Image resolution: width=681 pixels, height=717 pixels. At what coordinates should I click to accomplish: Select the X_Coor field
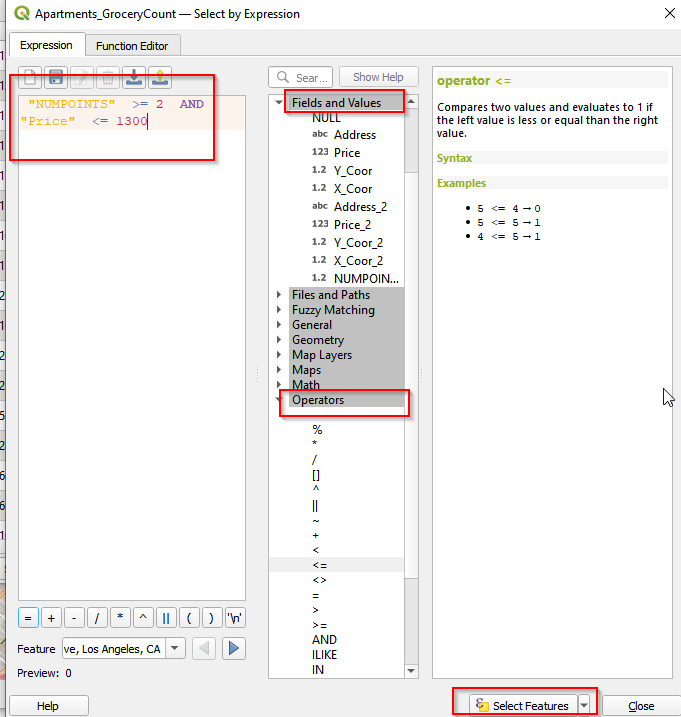[x=353, y=188]
